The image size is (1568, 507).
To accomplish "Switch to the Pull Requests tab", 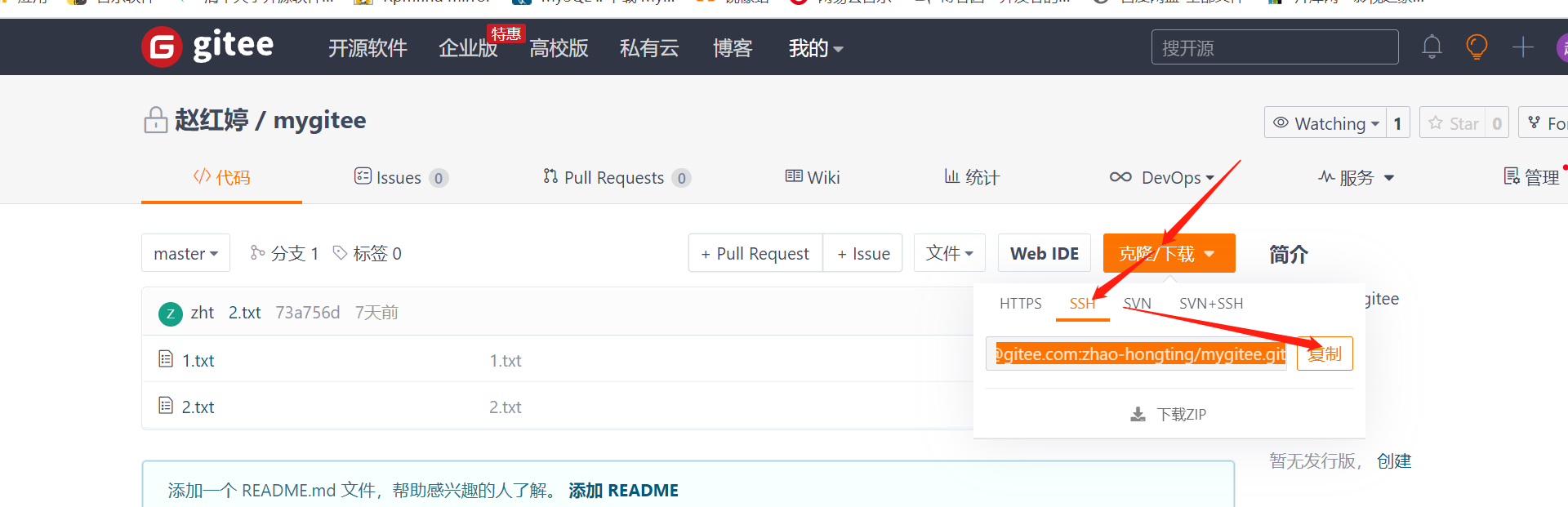I will pos(617,177).
